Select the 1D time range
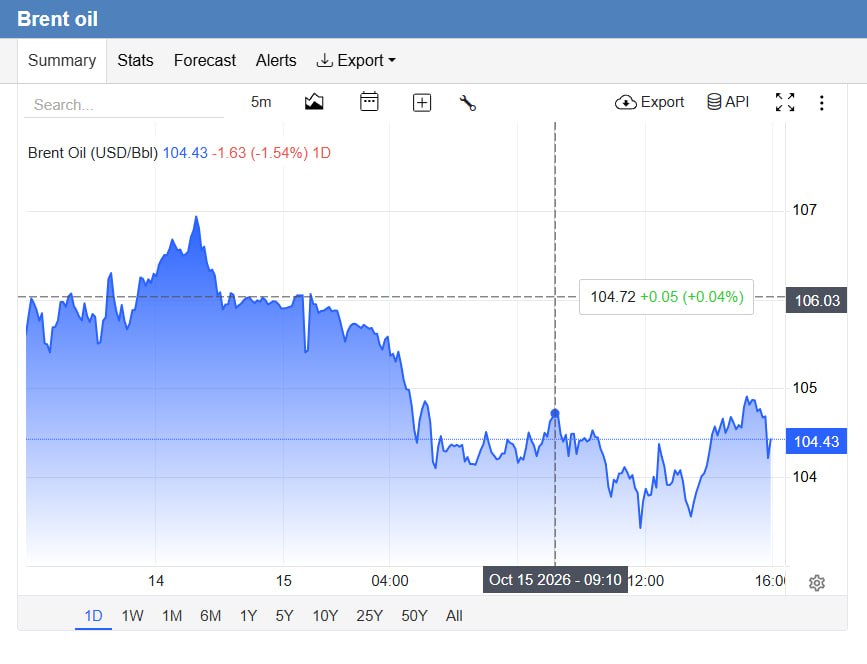The image size is (867, 664). pyautogui.click(x=93, y=616)
